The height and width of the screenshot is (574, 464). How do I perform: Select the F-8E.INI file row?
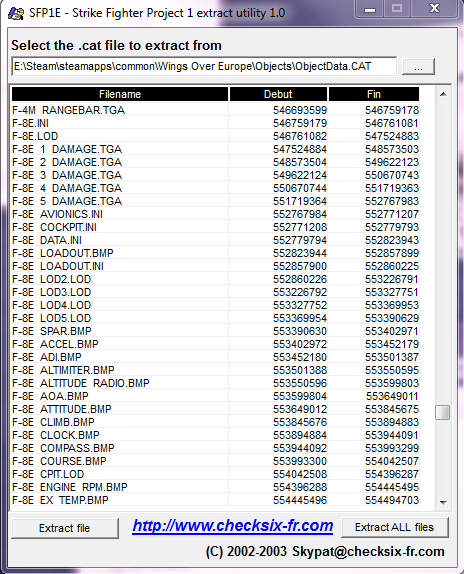pyautogui.click(x=215, y=123)
